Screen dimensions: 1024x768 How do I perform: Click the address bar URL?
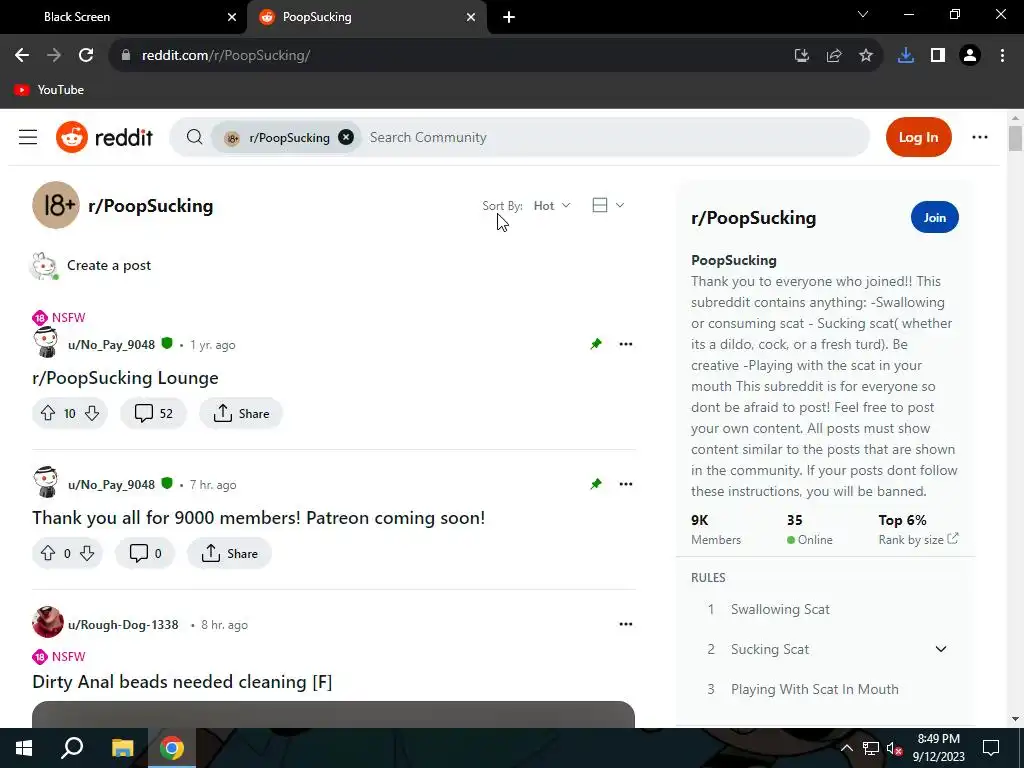(226, 56)
